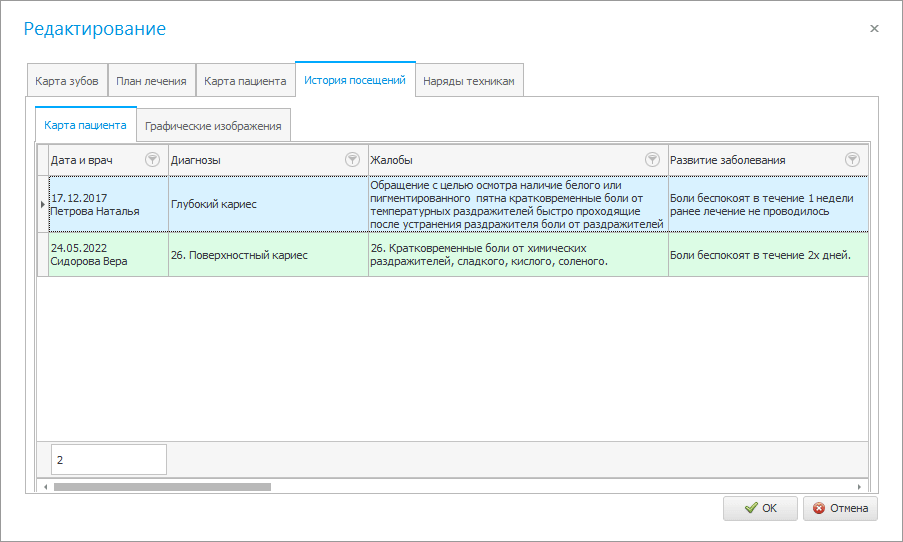Open filter for Дата и врач column
The height and width of the screenshot is (542, 903).
[x=152, y=160]
